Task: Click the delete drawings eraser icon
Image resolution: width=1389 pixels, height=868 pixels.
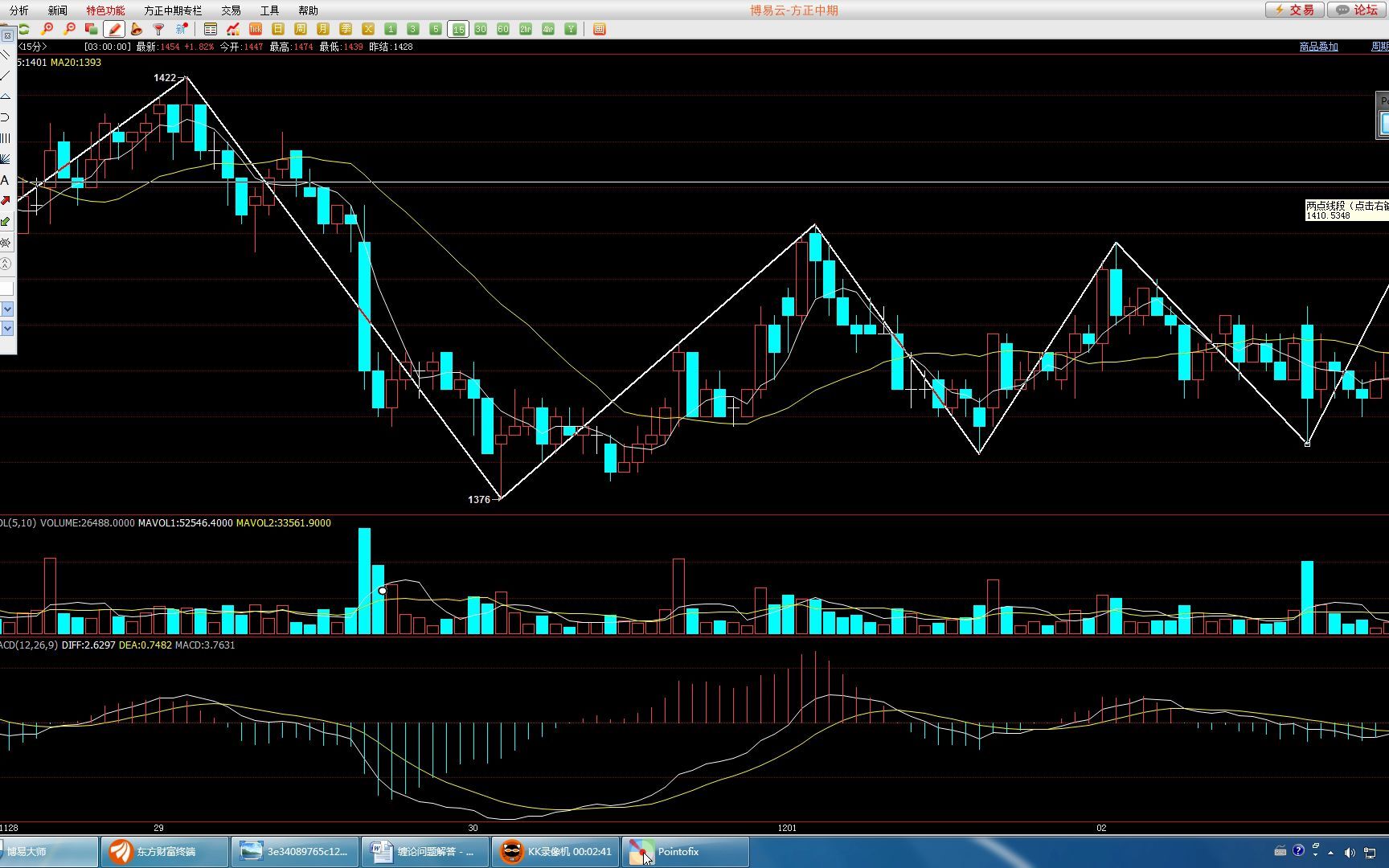Action: coord(6,242)
